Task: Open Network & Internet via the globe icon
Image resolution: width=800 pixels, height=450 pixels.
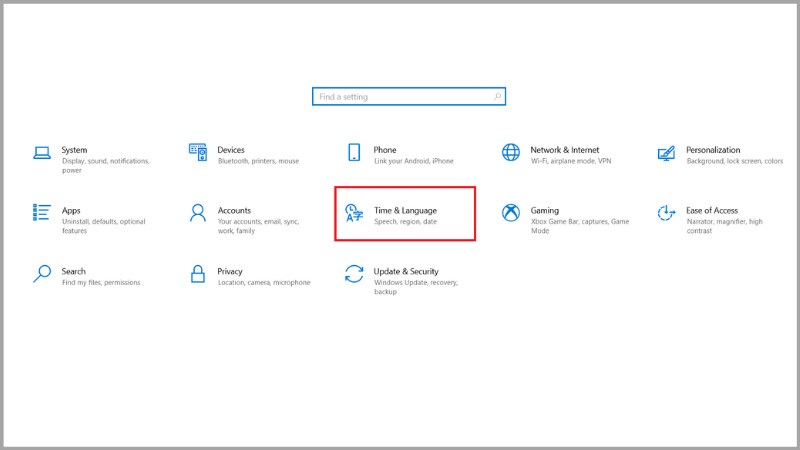Action: click(x=511, y=152)
